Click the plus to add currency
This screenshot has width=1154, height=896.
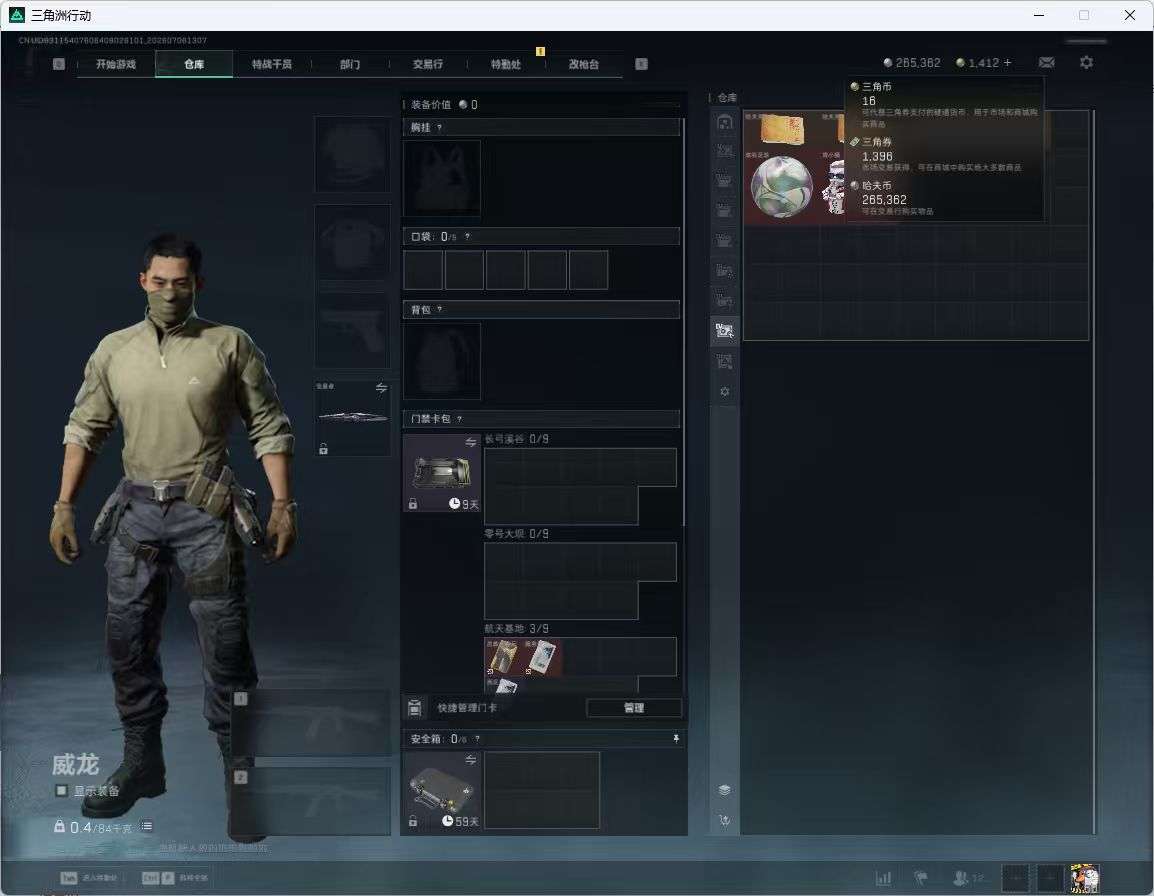[x=1007, y=63]
